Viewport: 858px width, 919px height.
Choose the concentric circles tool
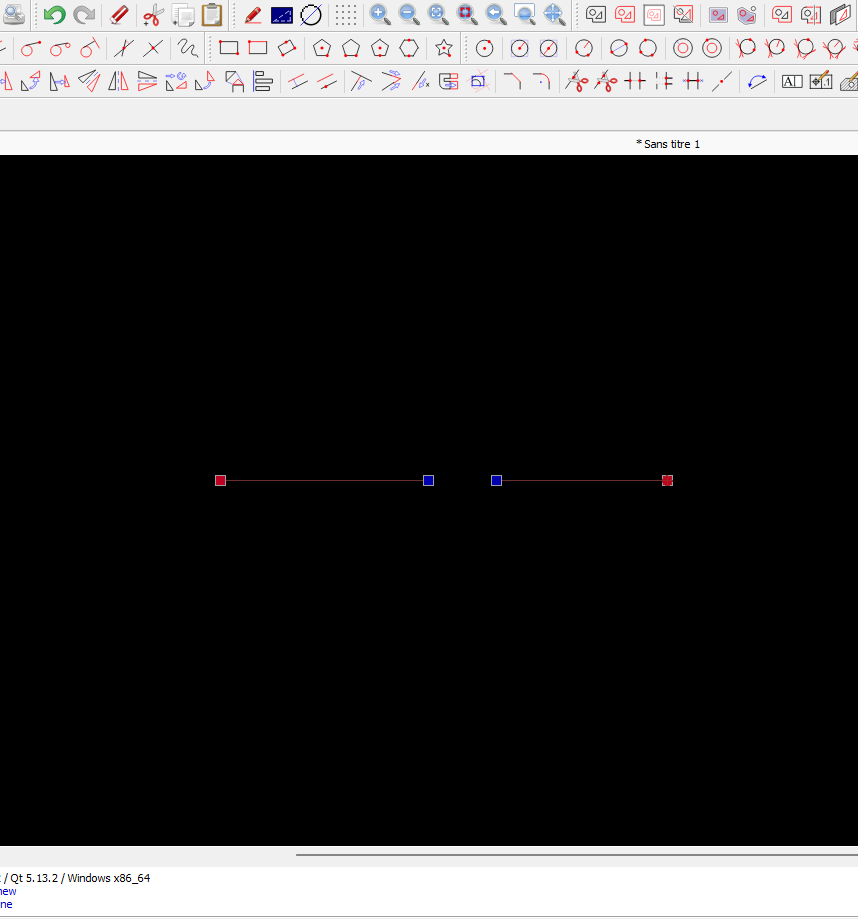click(683, 48)
